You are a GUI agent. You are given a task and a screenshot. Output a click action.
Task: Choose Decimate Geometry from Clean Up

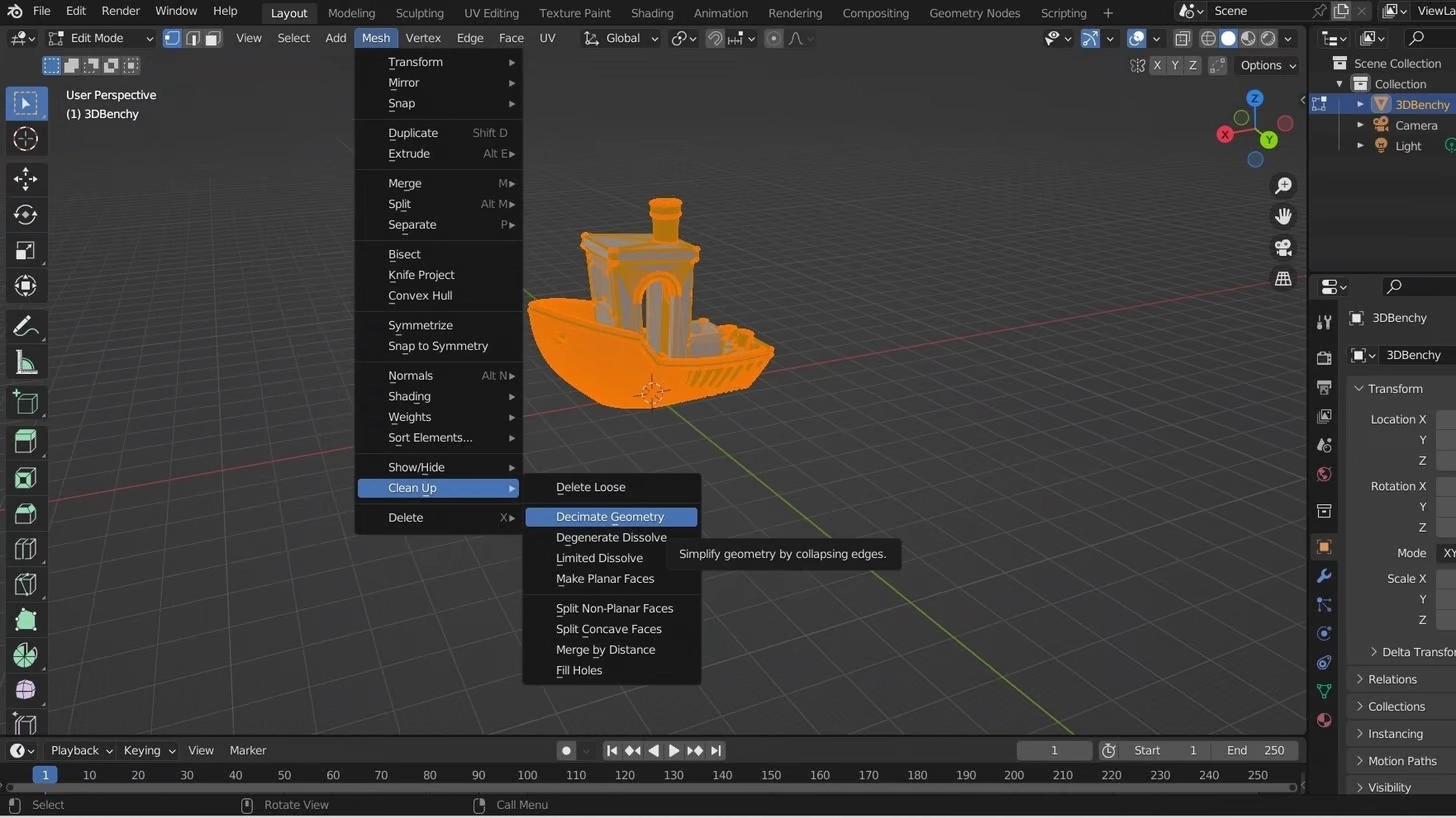click(x=611, y=517)
